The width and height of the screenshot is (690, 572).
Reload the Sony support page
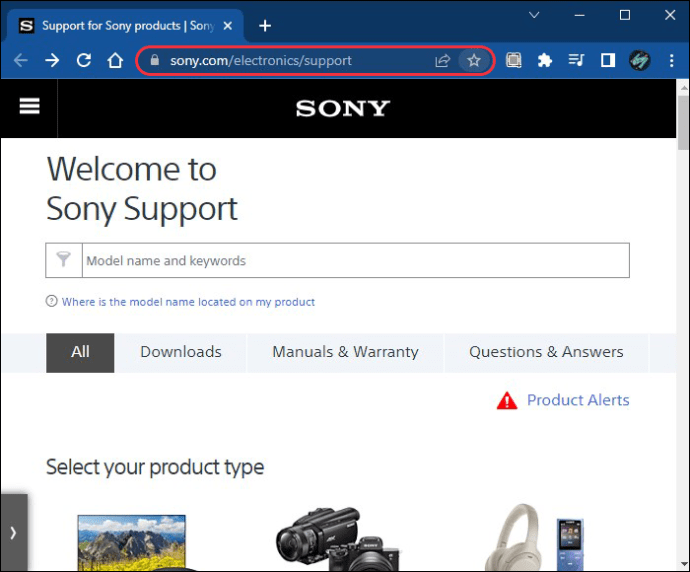[x=84, y=60]
